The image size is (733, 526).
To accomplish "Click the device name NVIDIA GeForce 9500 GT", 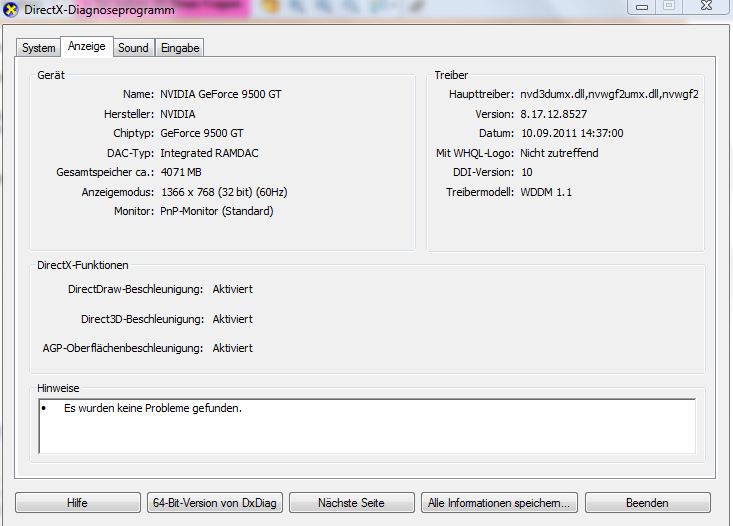I will click(x=221, y=94).
